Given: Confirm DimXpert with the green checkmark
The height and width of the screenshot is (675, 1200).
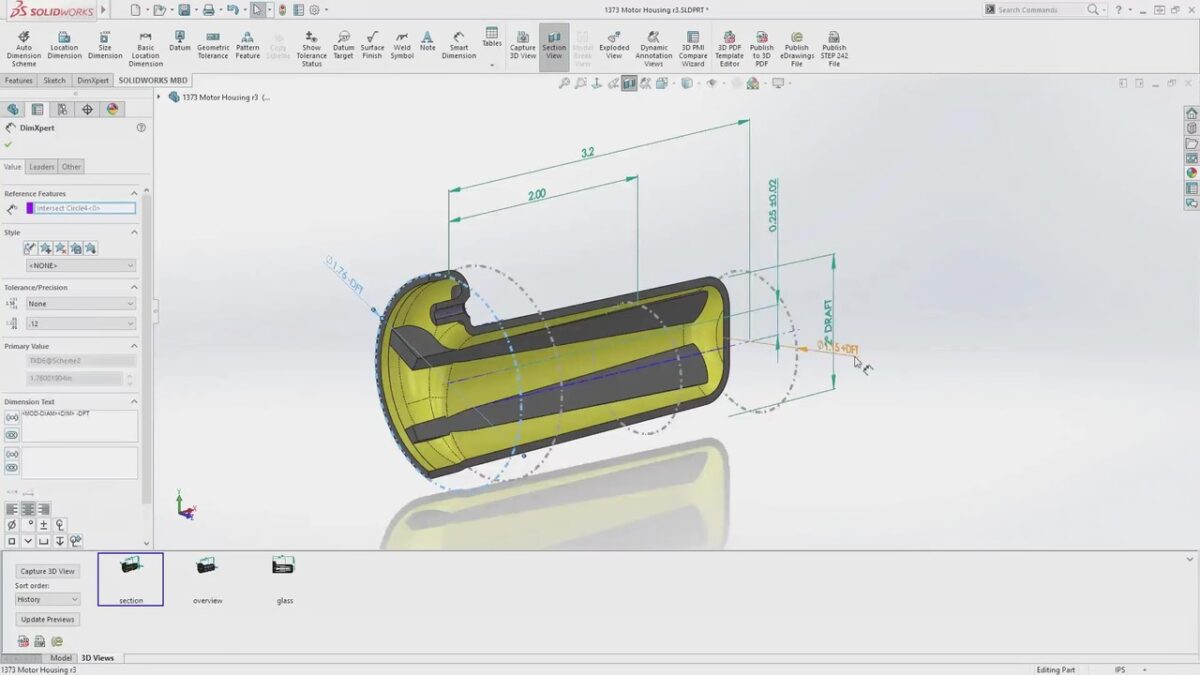Looking at the screenshot, I should click(x=8, y=144).
